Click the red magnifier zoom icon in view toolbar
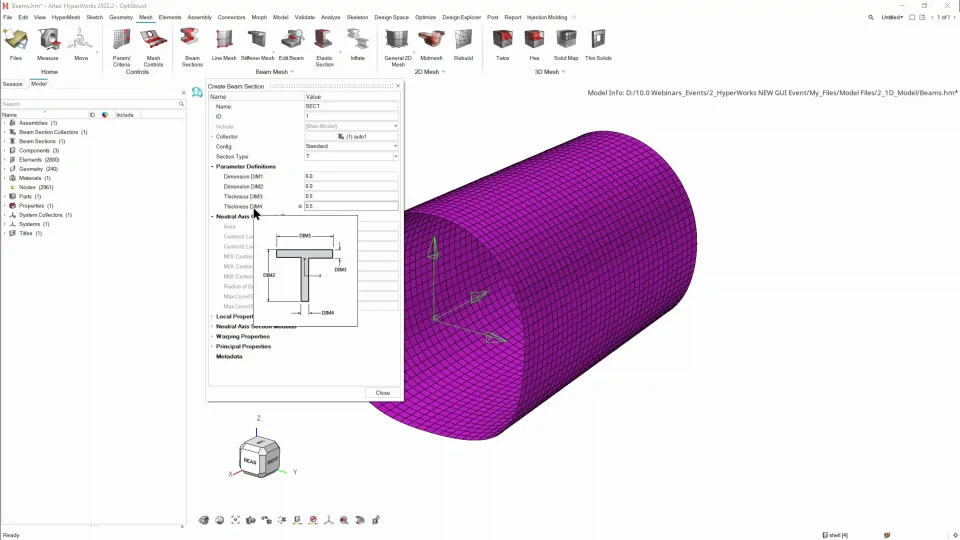Image resolution: width=960 pixels, height=540 pixels. pyautogui.click(x=344, y=520)
